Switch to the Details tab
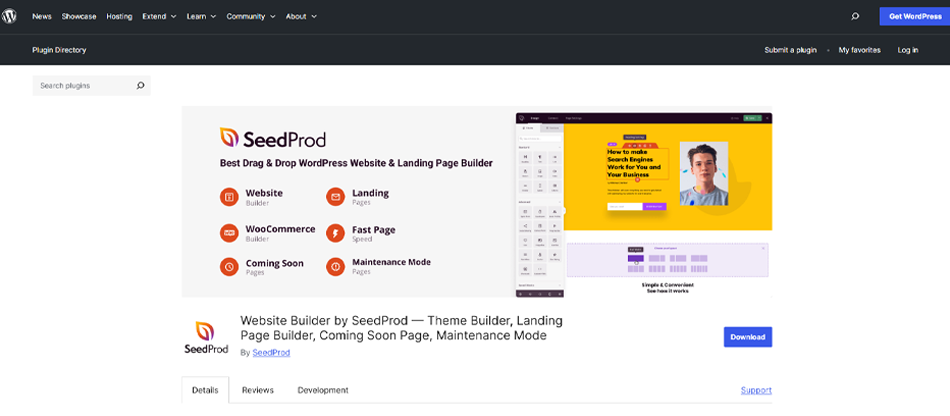Image resolution: width=950 pixels, height=416 pixels. coord(205,390)
